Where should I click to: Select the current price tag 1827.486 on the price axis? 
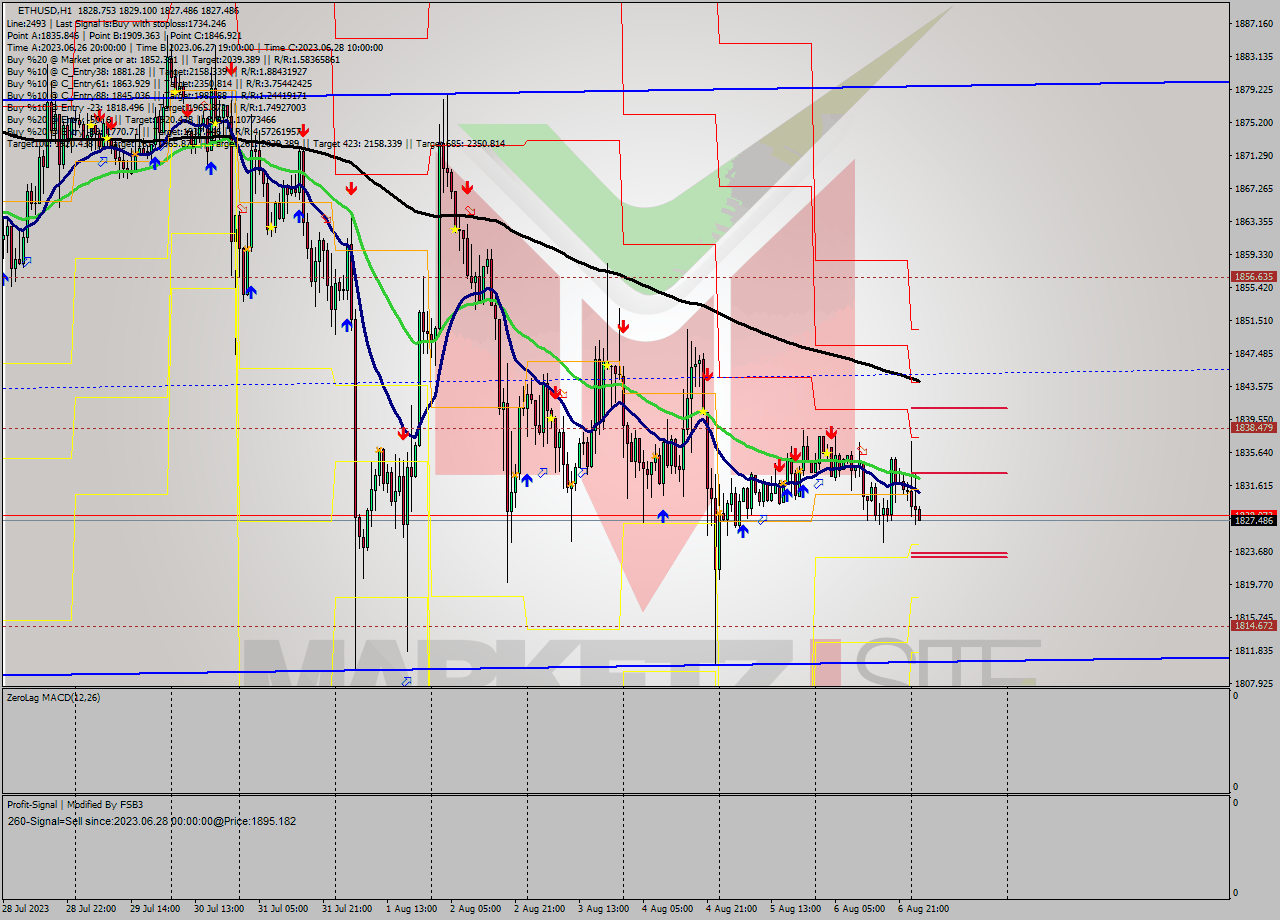point(1252,518)
